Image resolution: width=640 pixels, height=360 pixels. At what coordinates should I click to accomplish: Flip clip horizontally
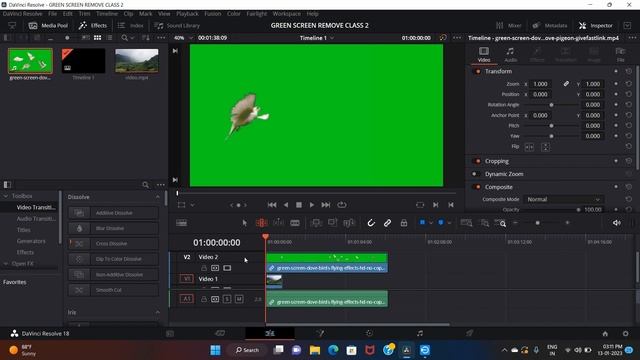[529, 147]
